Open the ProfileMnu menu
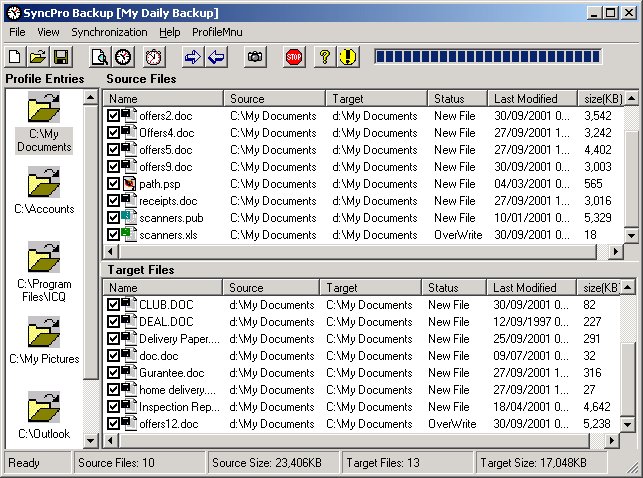Viewport: 643px width, 478px height. click(217, 32)
